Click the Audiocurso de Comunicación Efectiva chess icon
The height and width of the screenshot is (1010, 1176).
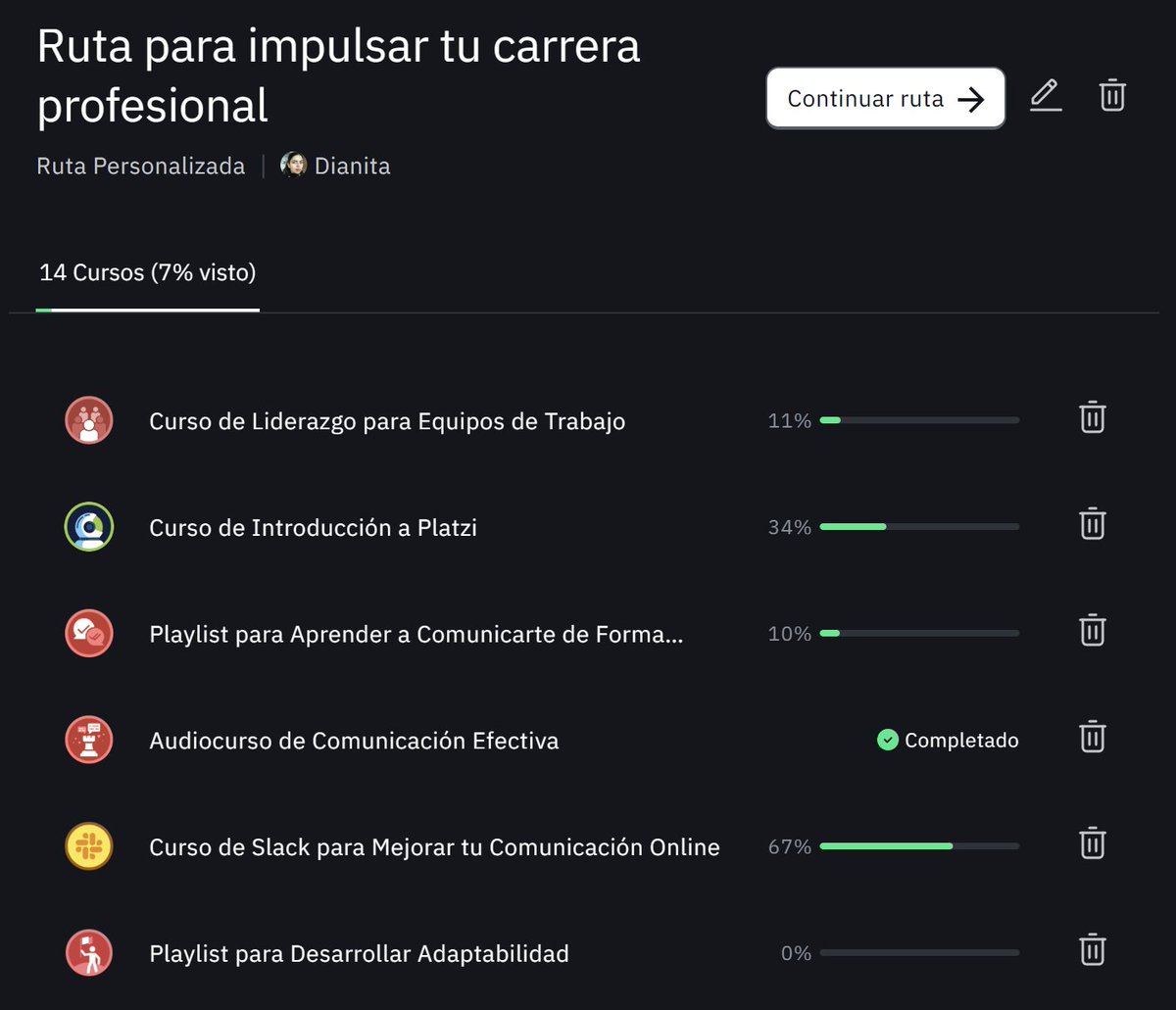(x=88, y=740)
